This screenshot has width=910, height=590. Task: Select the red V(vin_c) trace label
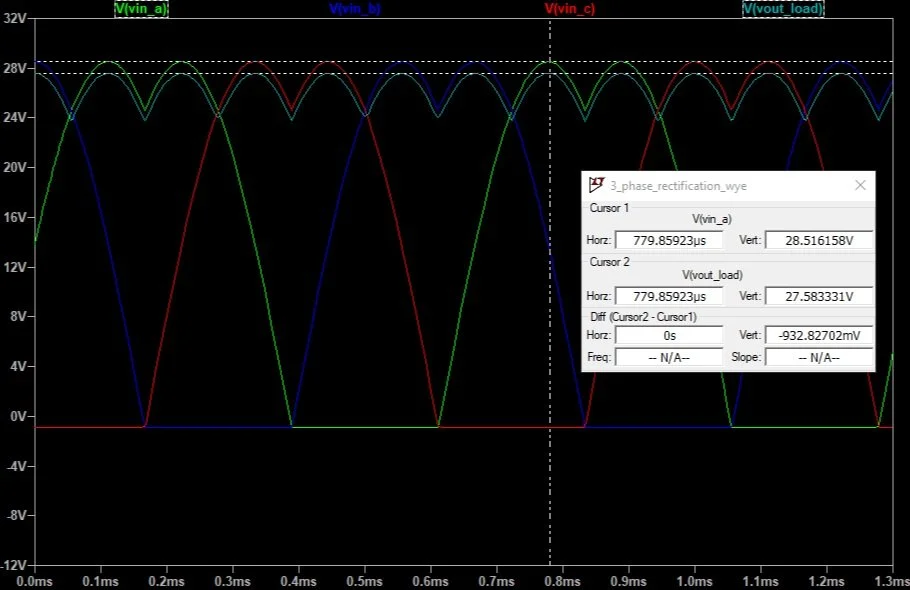point(569,10)
